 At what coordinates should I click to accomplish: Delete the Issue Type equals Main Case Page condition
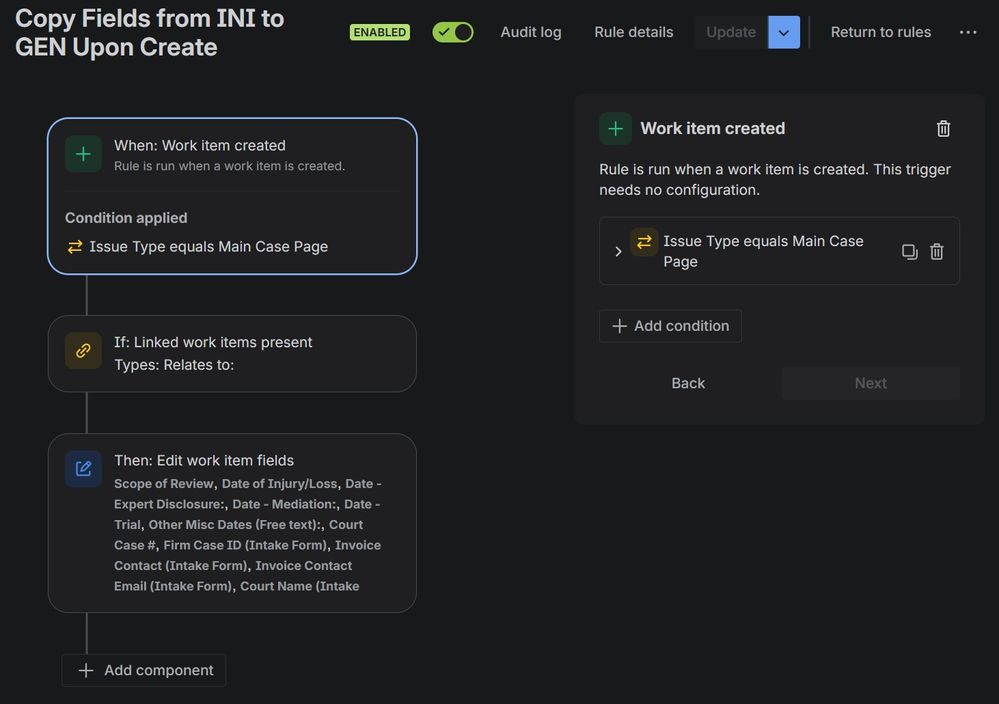click(936, 252)
